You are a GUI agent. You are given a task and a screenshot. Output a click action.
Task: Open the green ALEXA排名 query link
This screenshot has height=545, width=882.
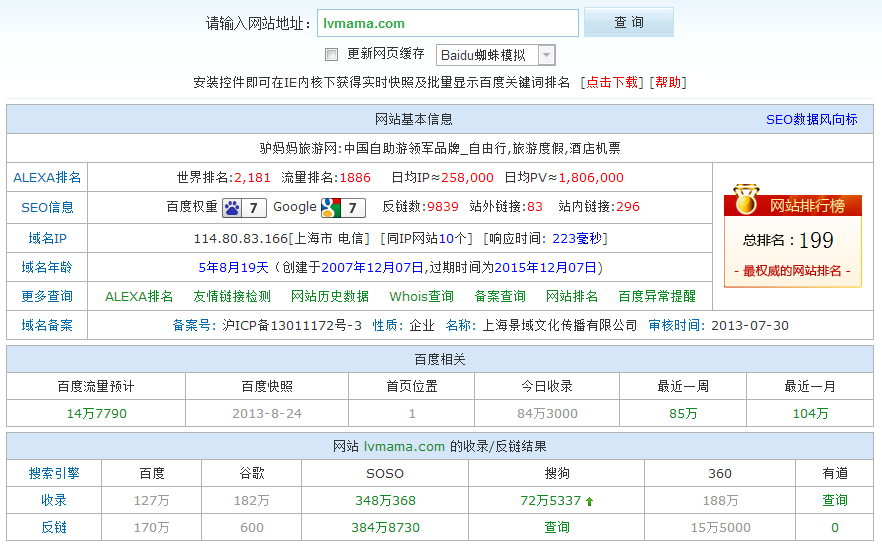139,296
